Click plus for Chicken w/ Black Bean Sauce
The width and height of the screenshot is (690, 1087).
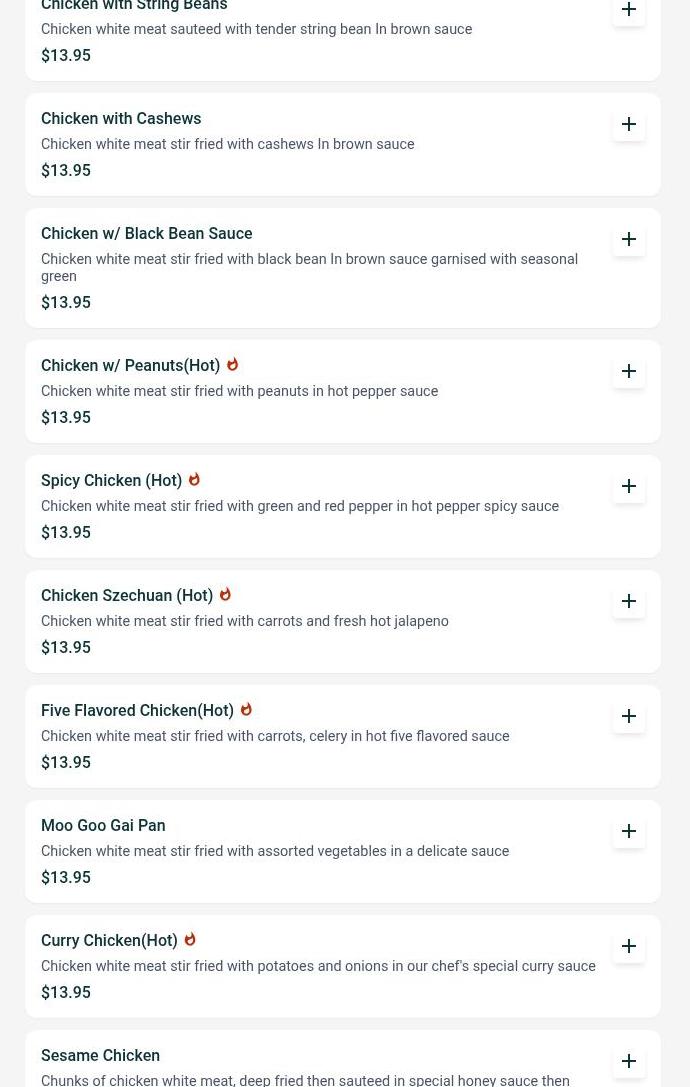pyautogui.click(x=629, y=239)
